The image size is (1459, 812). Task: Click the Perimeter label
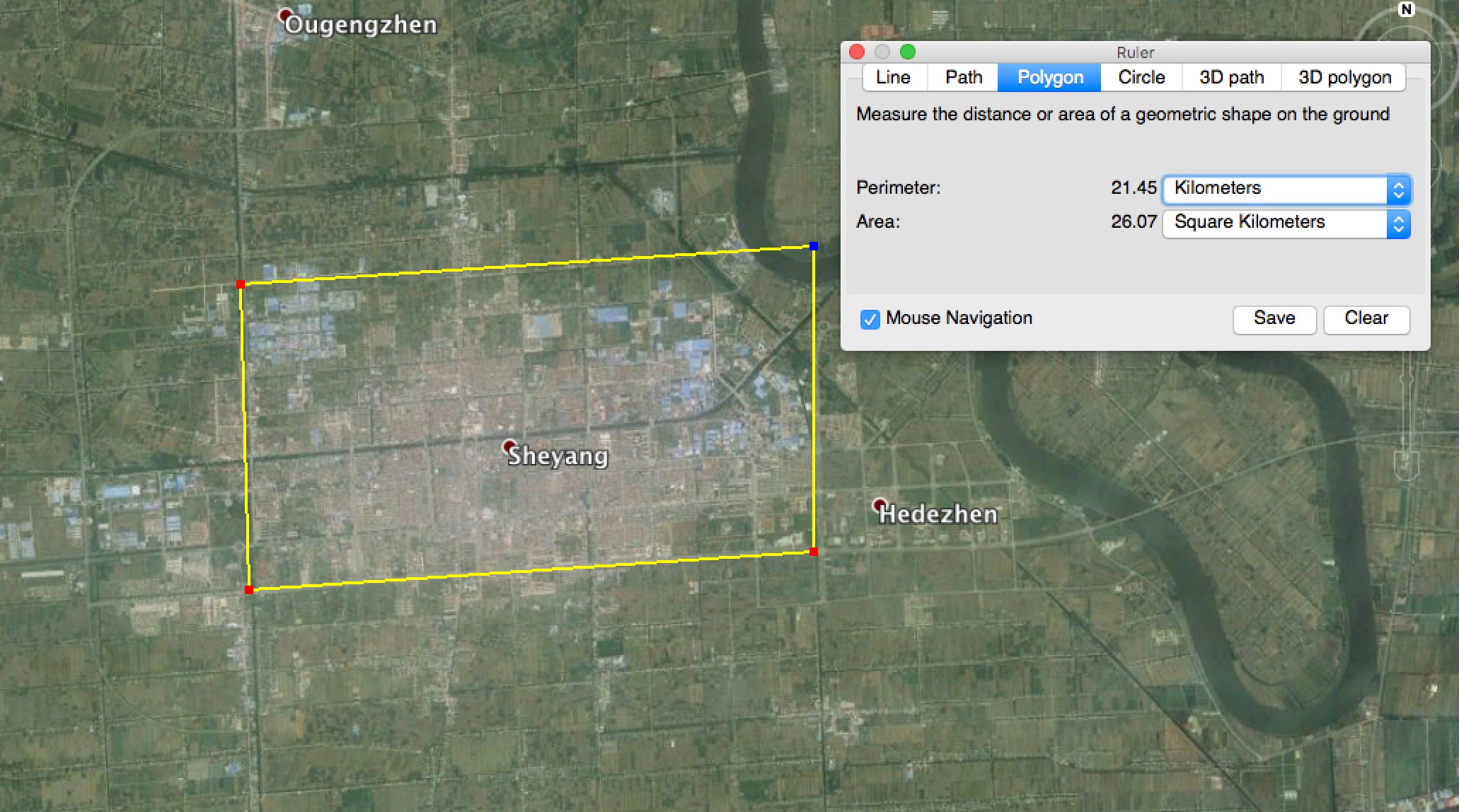pos(899,187)
